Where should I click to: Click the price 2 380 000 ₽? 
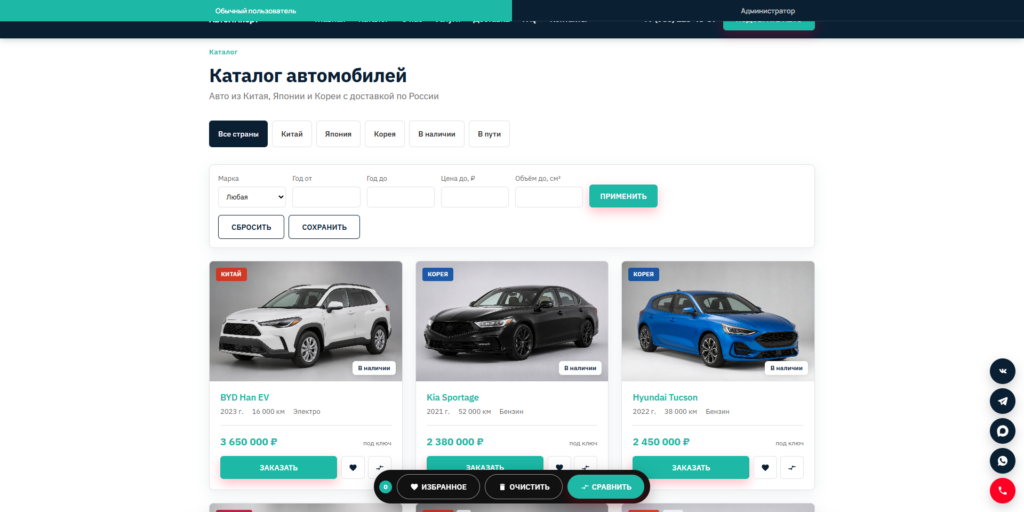coord(455,442)
